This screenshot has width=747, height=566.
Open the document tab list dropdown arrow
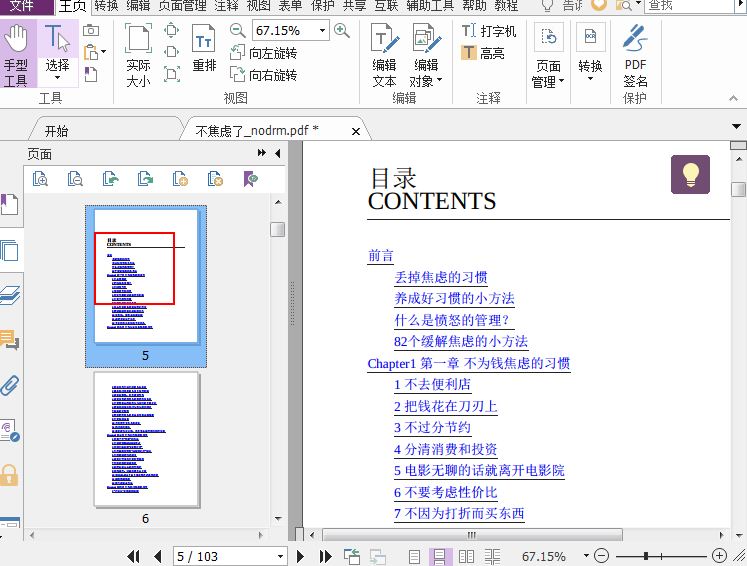pos(736,126)
